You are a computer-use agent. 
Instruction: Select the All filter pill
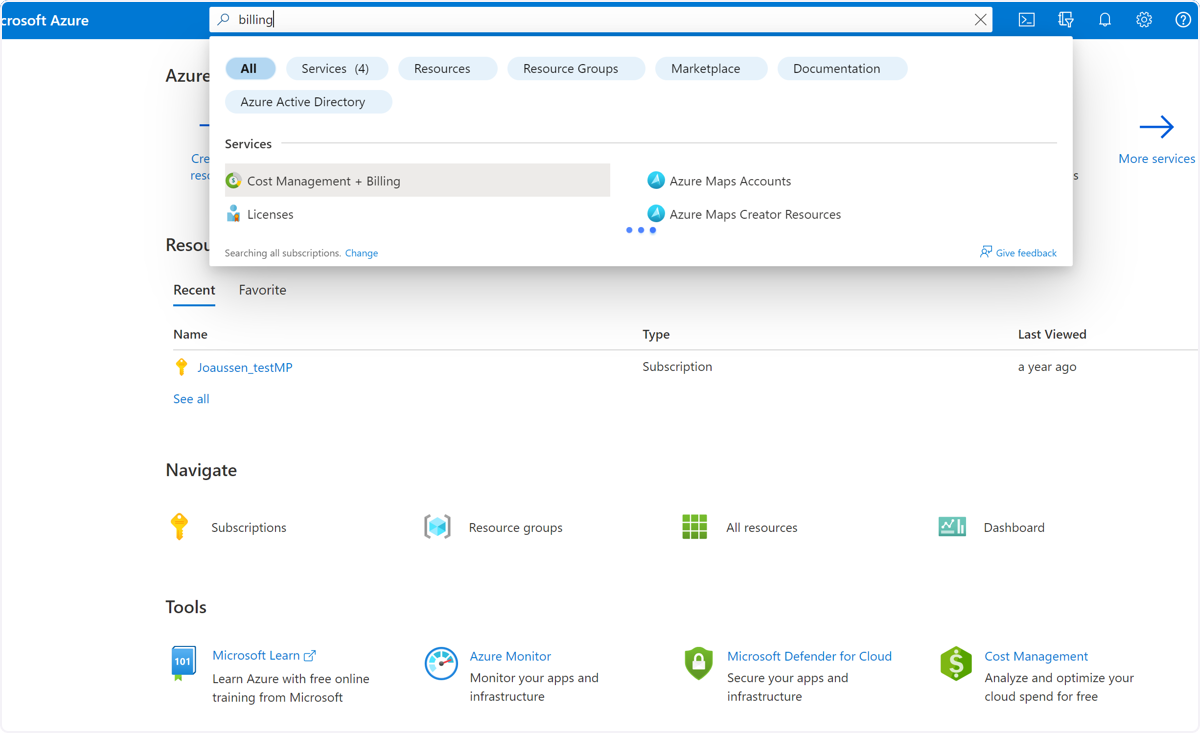pyautogui.click(x=248, y=68)
